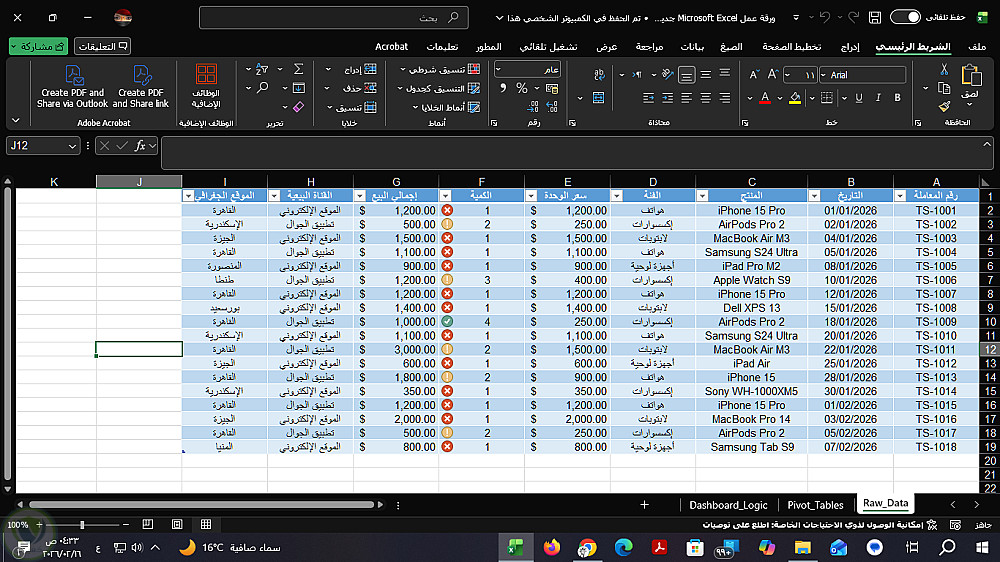
Task: Toggle Top Align vertical alignment
Action: click(724, 75)
